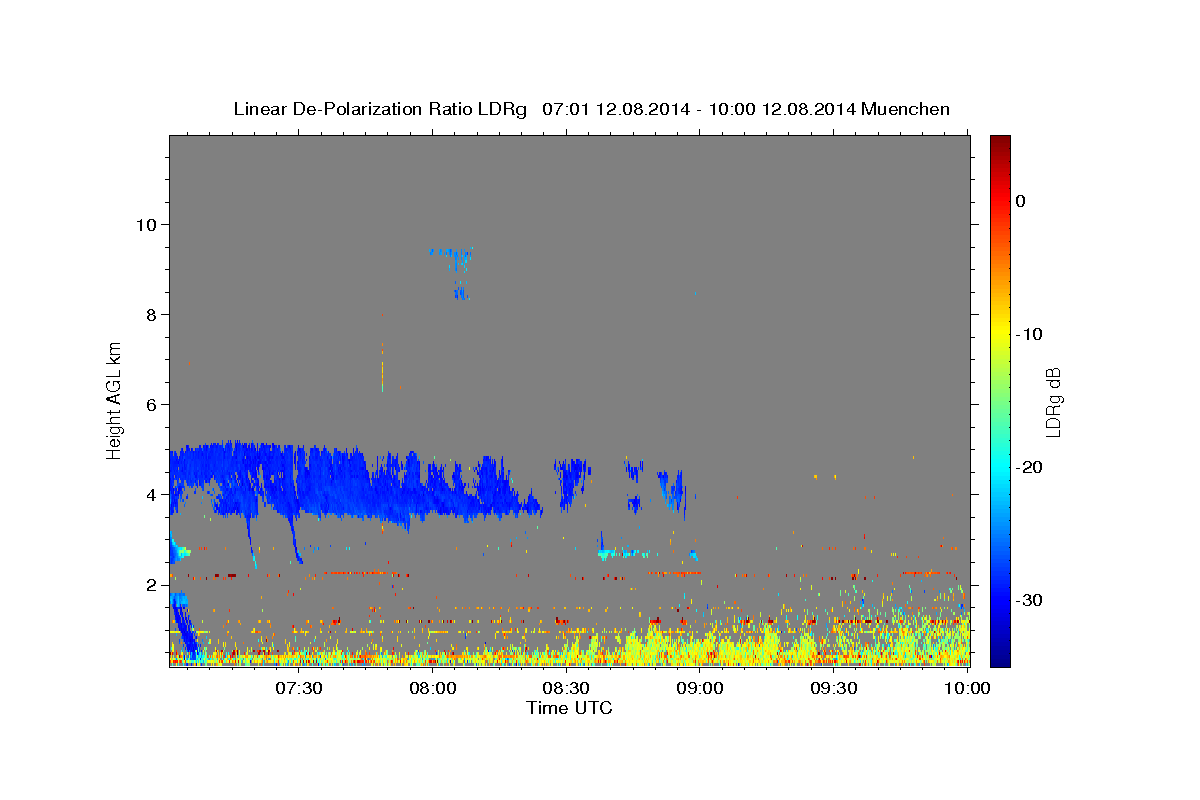Click the height tick label 2

149,585
